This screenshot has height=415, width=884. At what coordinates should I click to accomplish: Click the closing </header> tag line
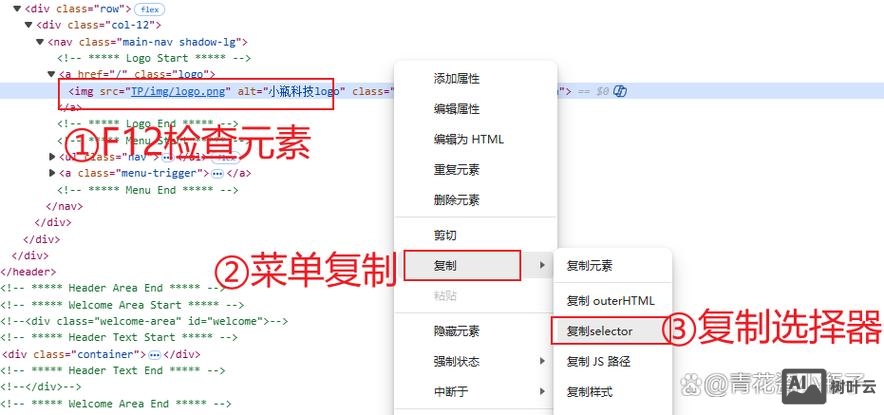coord(28,272)
